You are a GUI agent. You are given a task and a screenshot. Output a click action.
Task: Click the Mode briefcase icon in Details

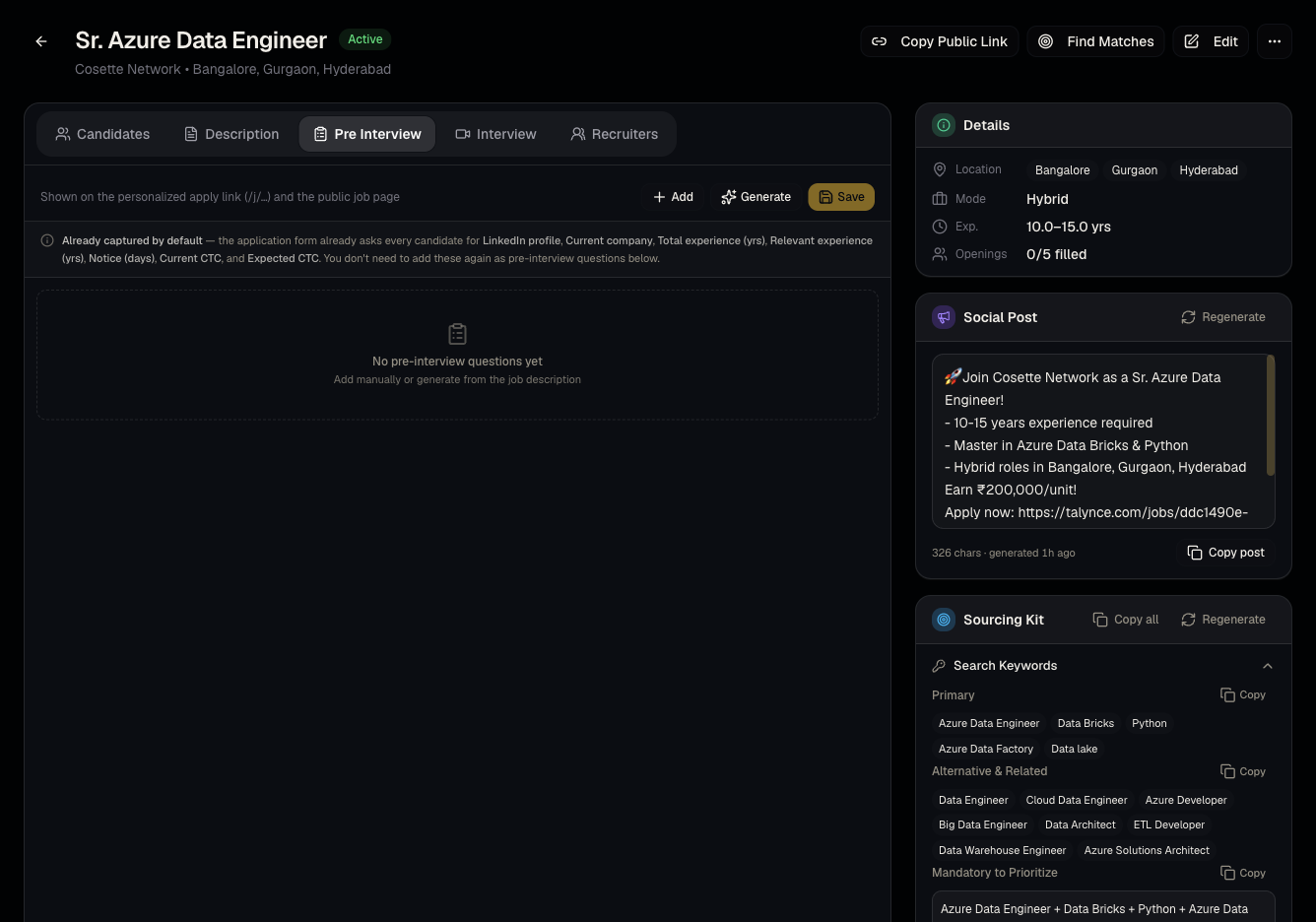coord(940,198)
